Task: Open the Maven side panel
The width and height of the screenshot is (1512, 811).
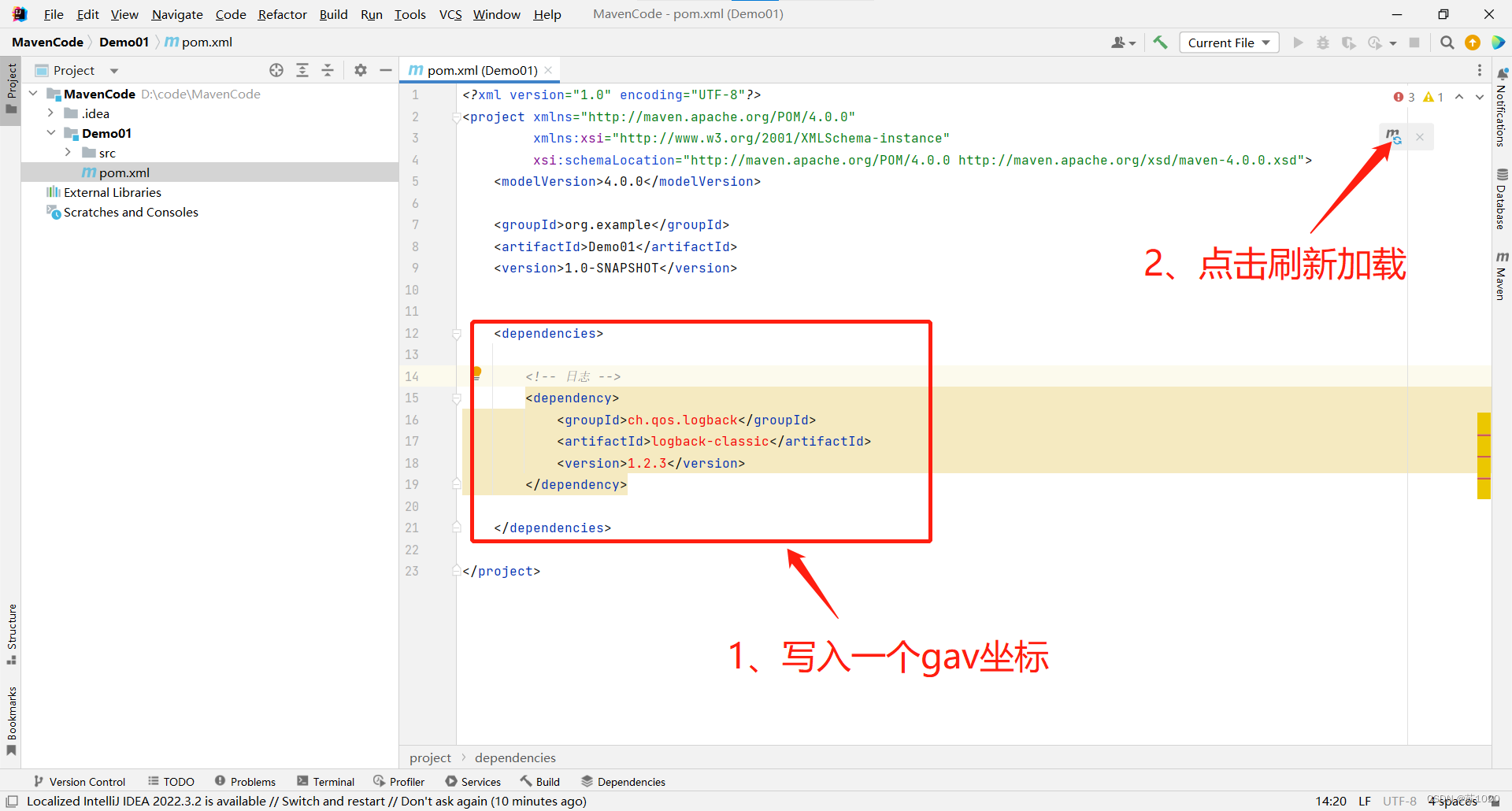Action: 1502,276
